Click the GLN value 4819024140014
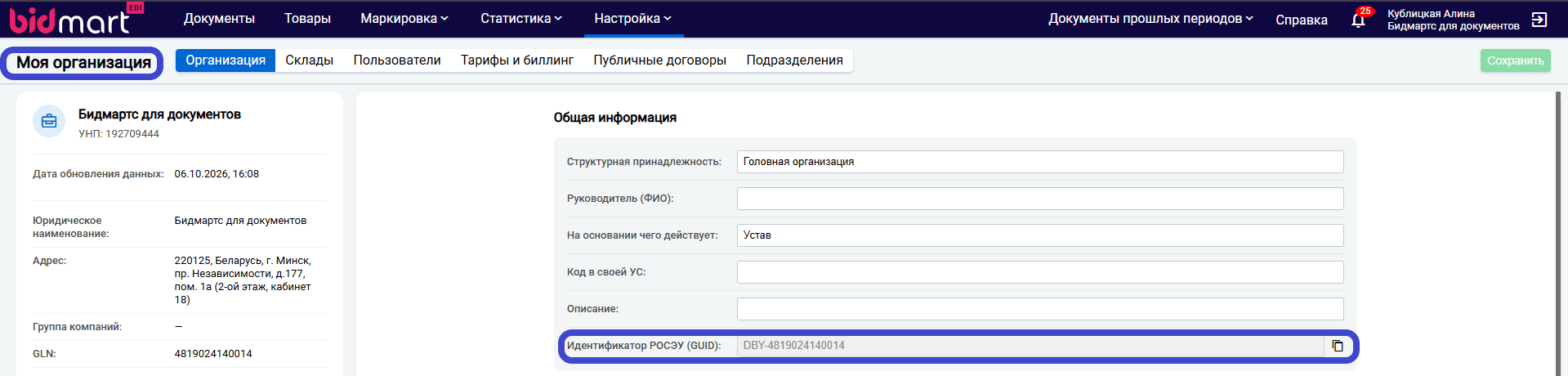 click(x=213, y=354)
